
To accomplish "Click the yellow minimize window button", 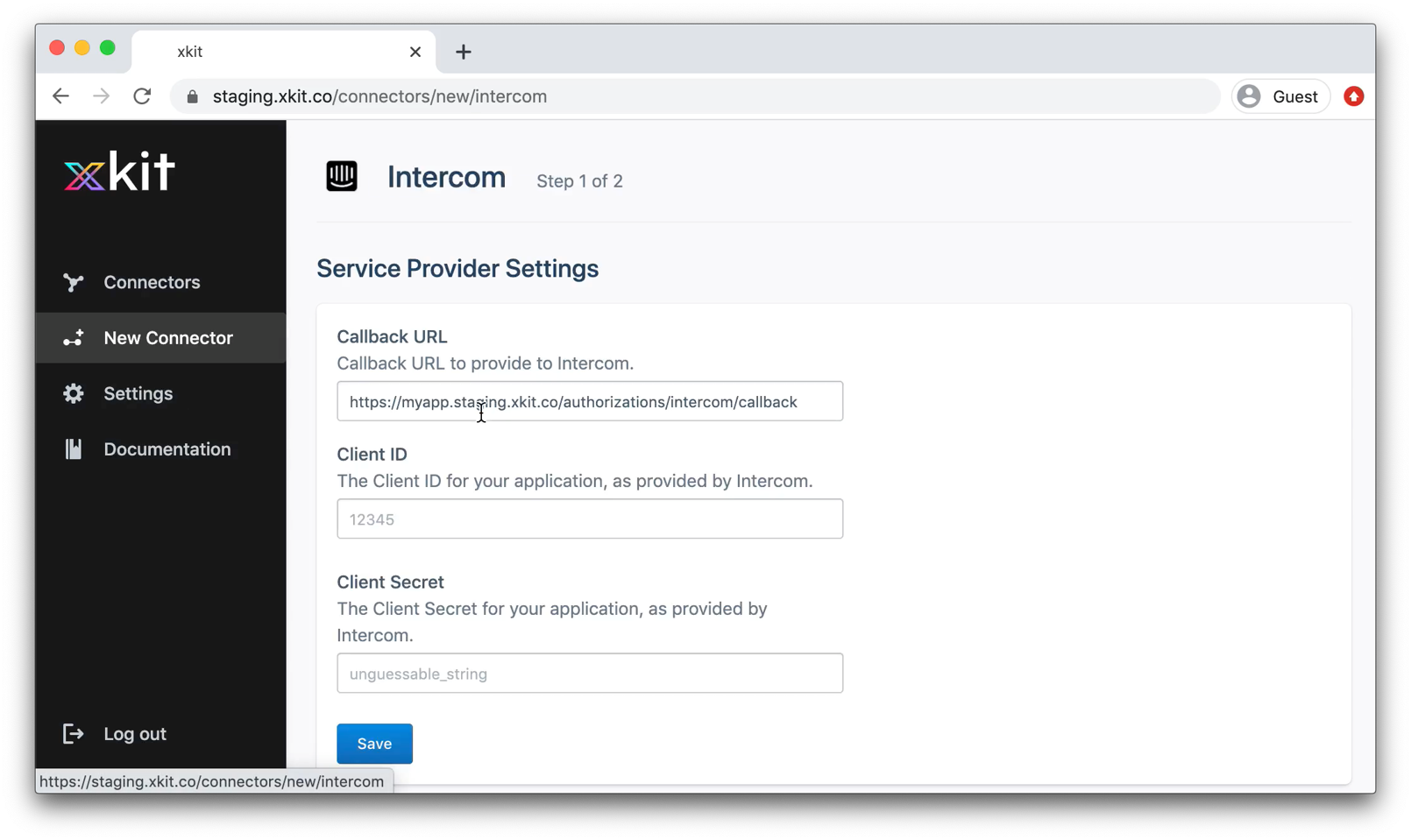I will [x=82, y=48].
